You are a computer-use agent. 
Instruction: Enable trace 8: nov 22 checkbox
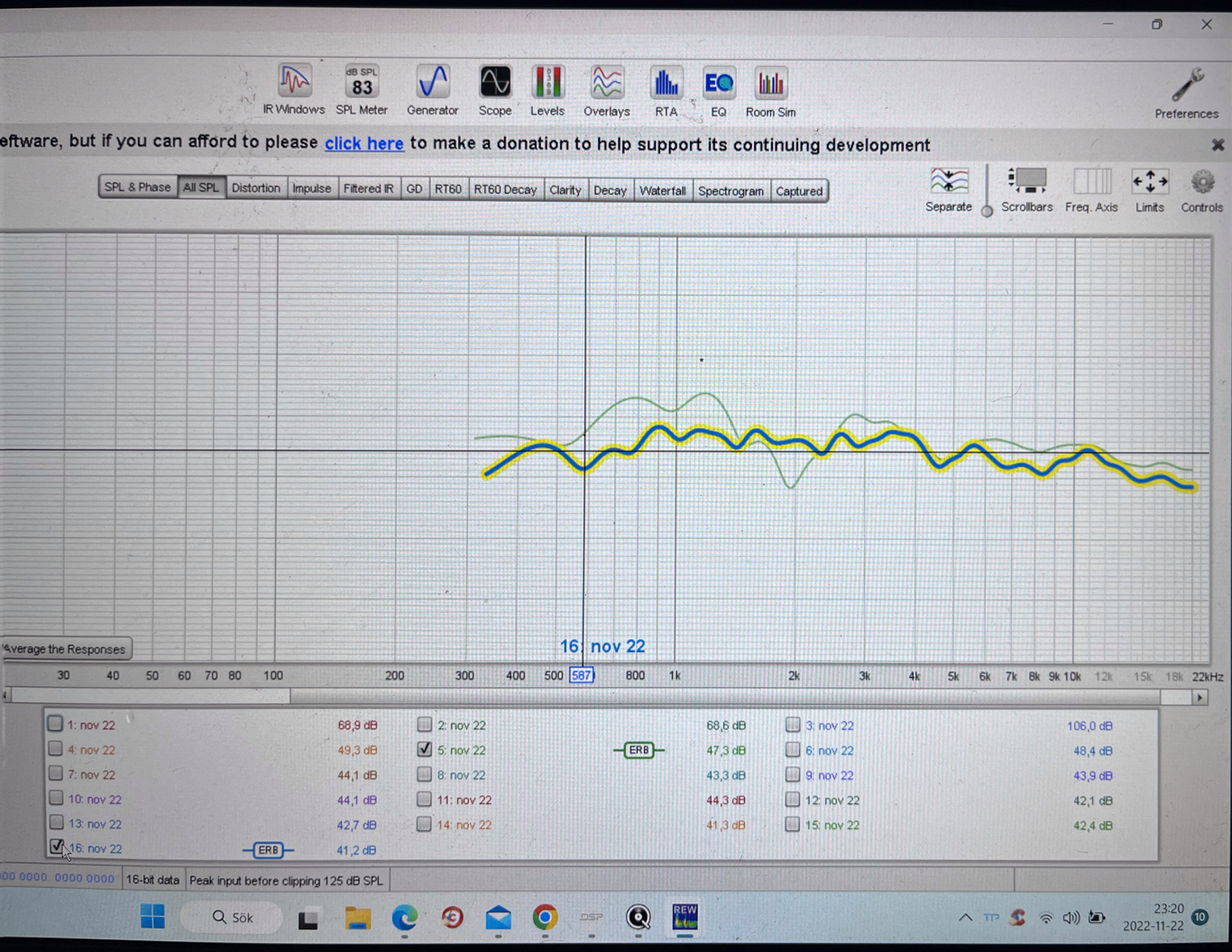(424, 773)
